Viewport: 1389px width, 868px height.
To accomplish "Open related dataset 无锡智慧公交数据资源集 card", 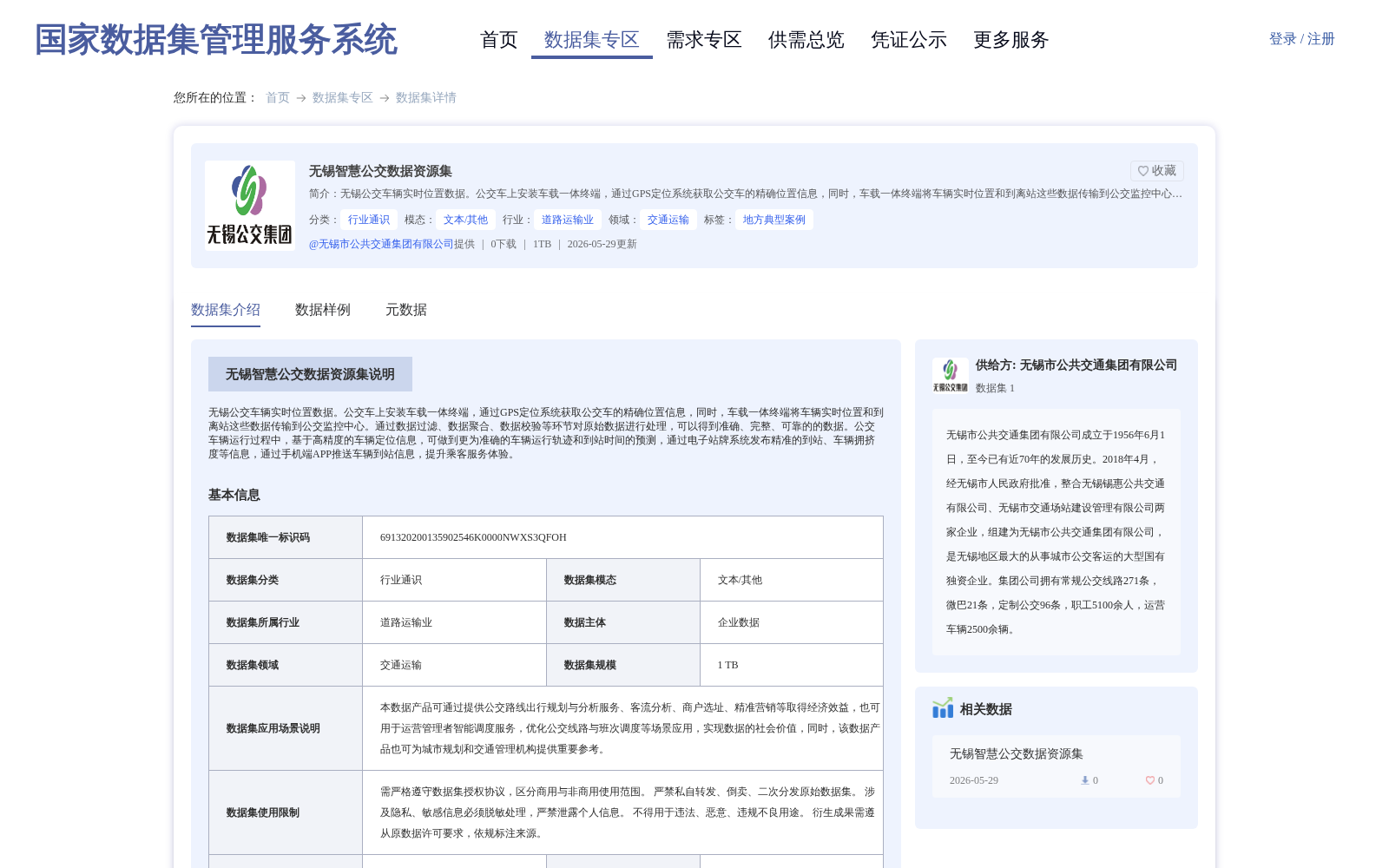I will (x=1057, y=766).
